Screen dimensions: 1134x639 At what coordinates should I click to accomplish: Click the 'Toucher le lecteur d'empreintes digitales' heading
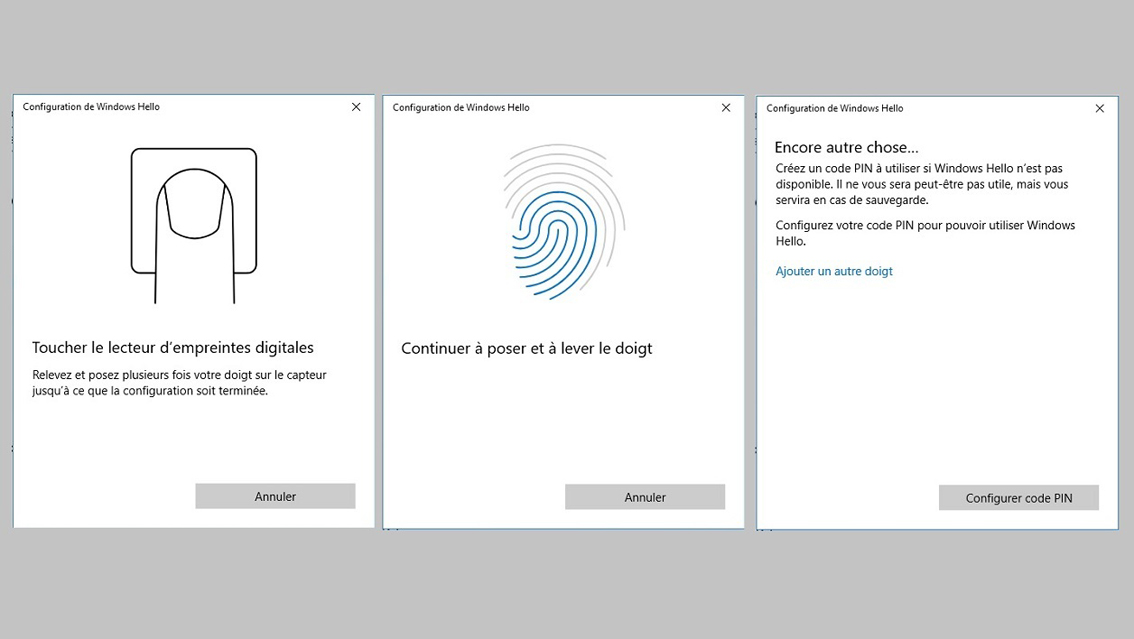tap(173, 348)
